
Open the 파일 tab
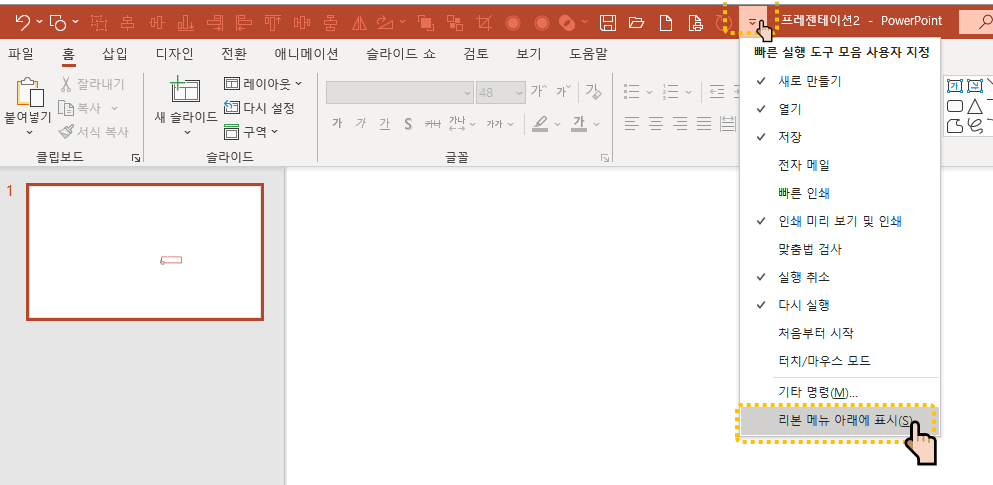point(21,54)
